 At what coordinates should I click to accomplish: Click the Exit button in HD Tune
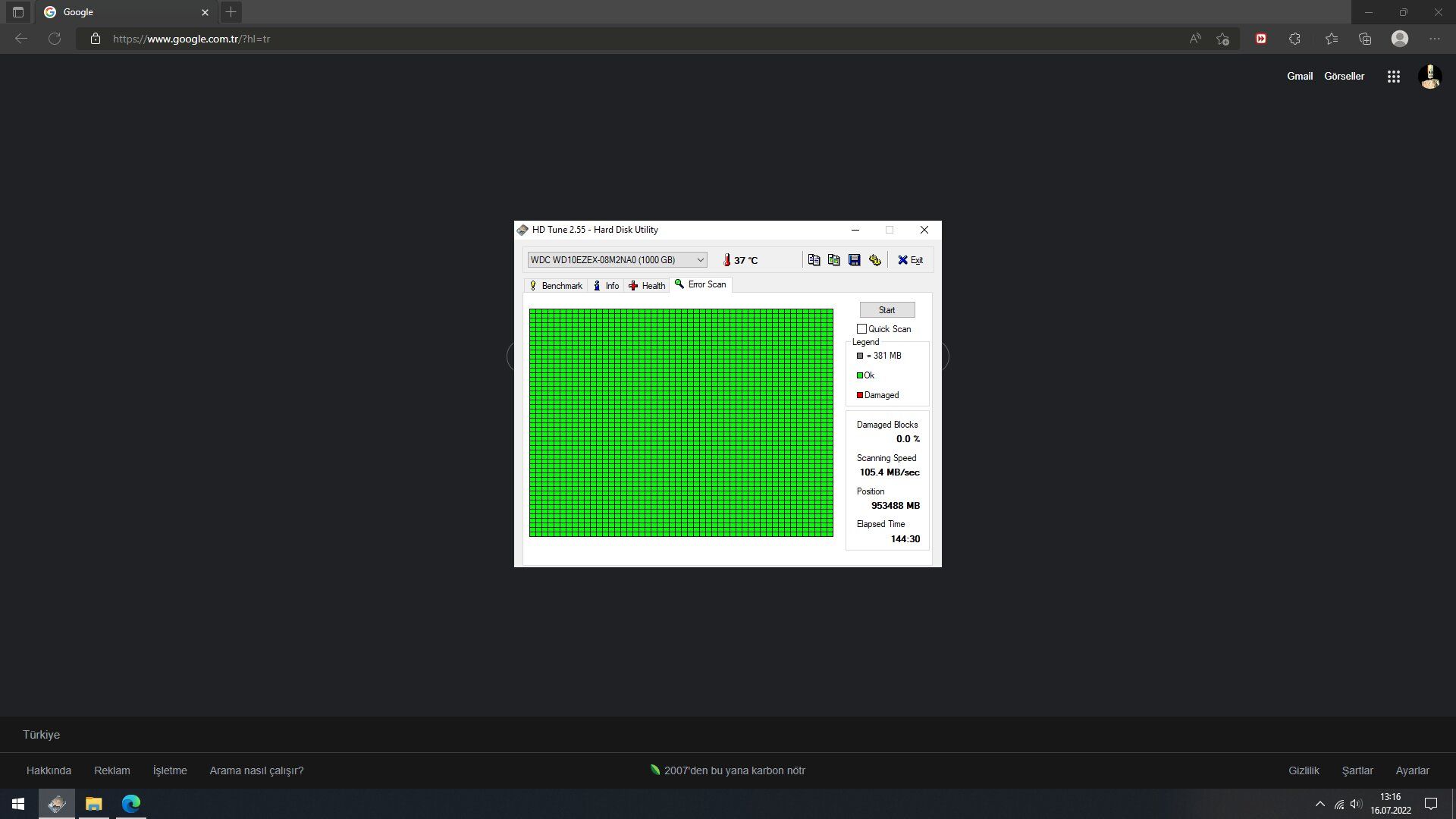(x=910, y=260)
